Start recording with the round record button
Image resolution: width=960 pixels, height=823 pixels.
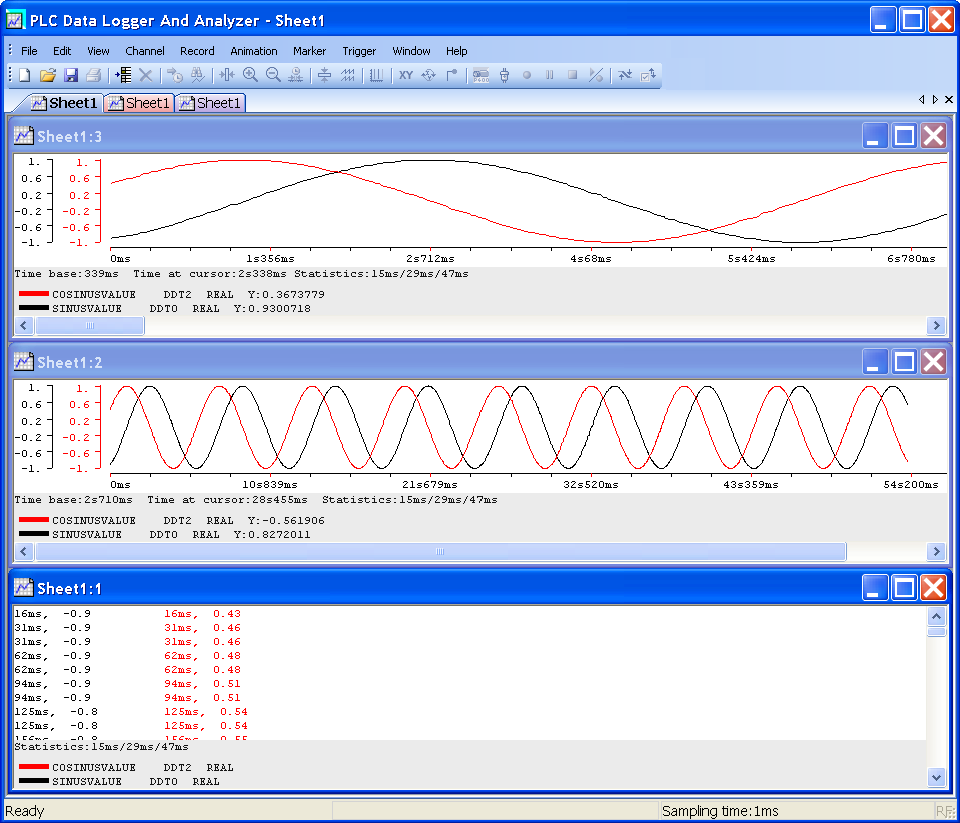pos(527,75)
